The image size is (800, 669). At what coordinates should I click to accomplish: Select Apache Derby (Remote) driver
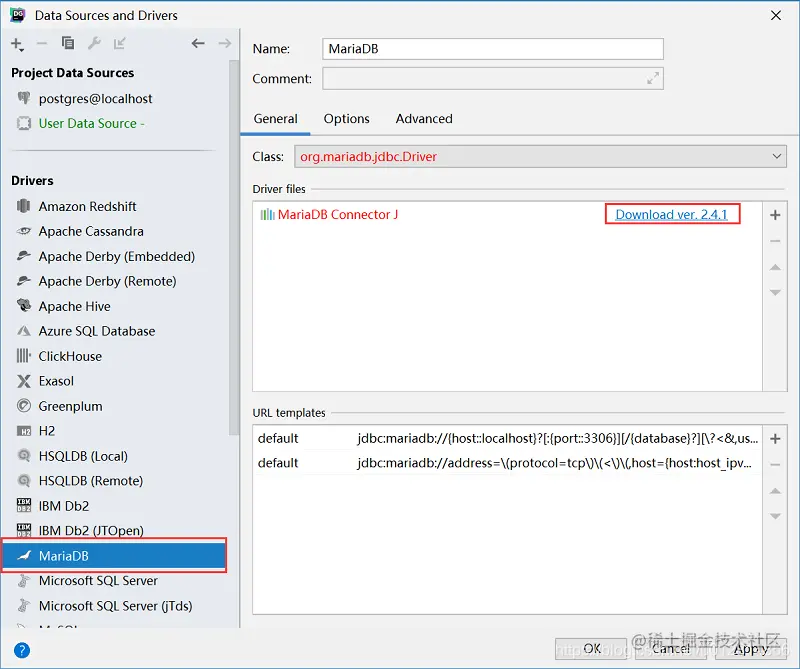[107, 281]
